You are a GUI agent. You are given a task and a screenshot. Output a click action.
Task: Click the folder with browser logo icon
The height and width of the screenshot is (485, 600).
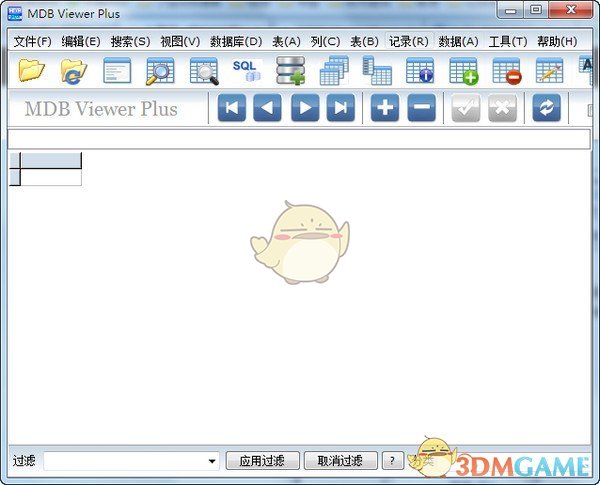(74, 70)
